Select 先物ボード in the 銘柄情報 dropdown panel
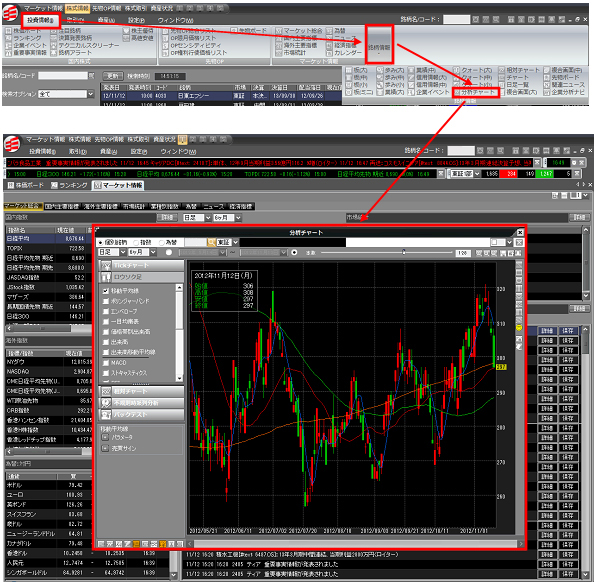Screen dimensions: 594x582 coord(561,78)
